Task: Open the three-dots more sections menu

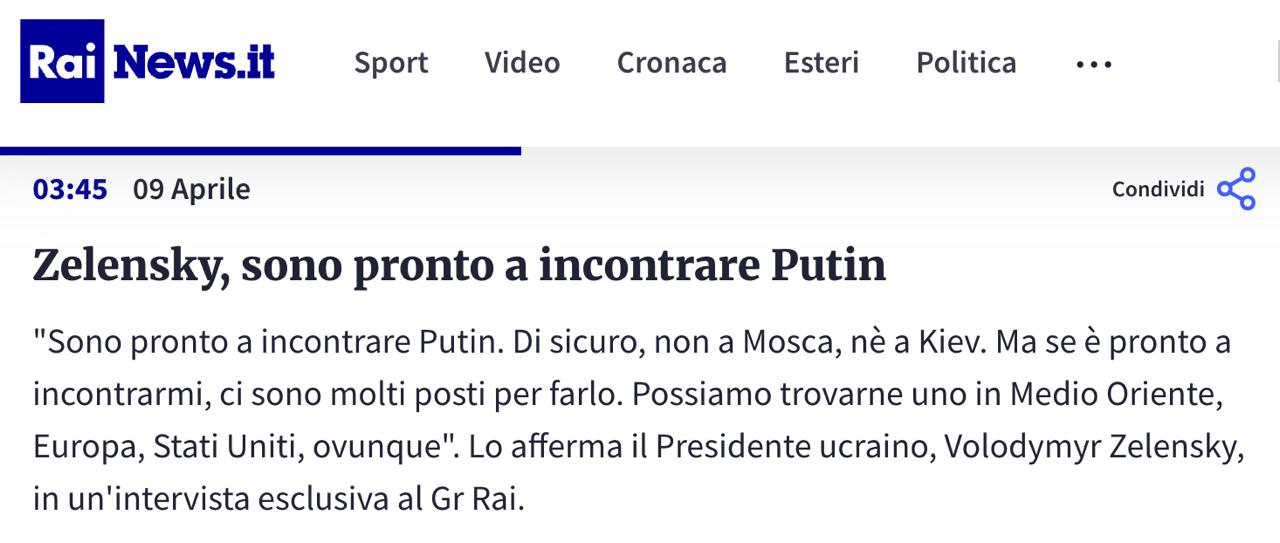Action: coord(1094,64)
